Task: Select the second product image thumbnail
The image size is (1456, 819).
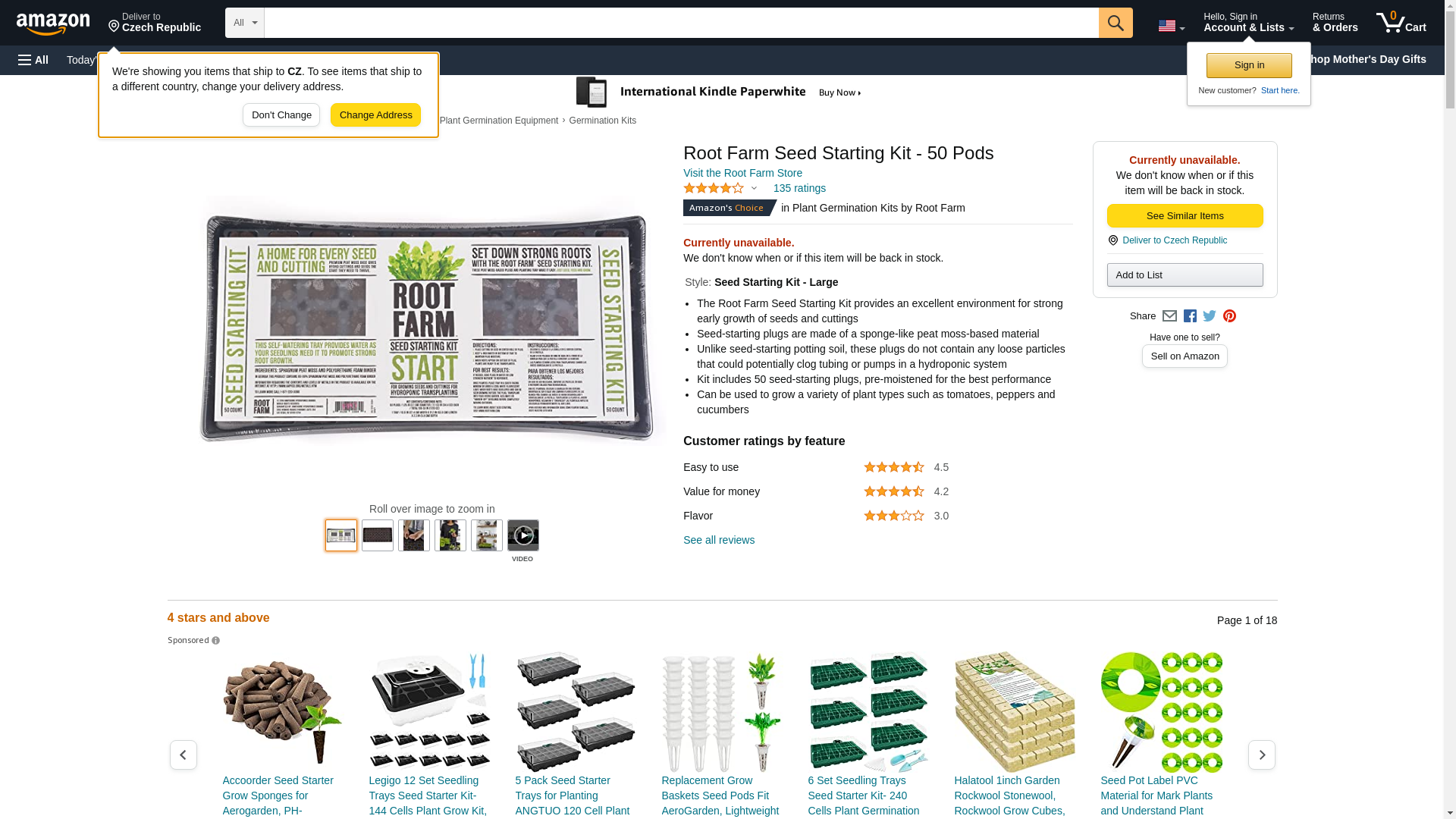Action: coord(378,535)
